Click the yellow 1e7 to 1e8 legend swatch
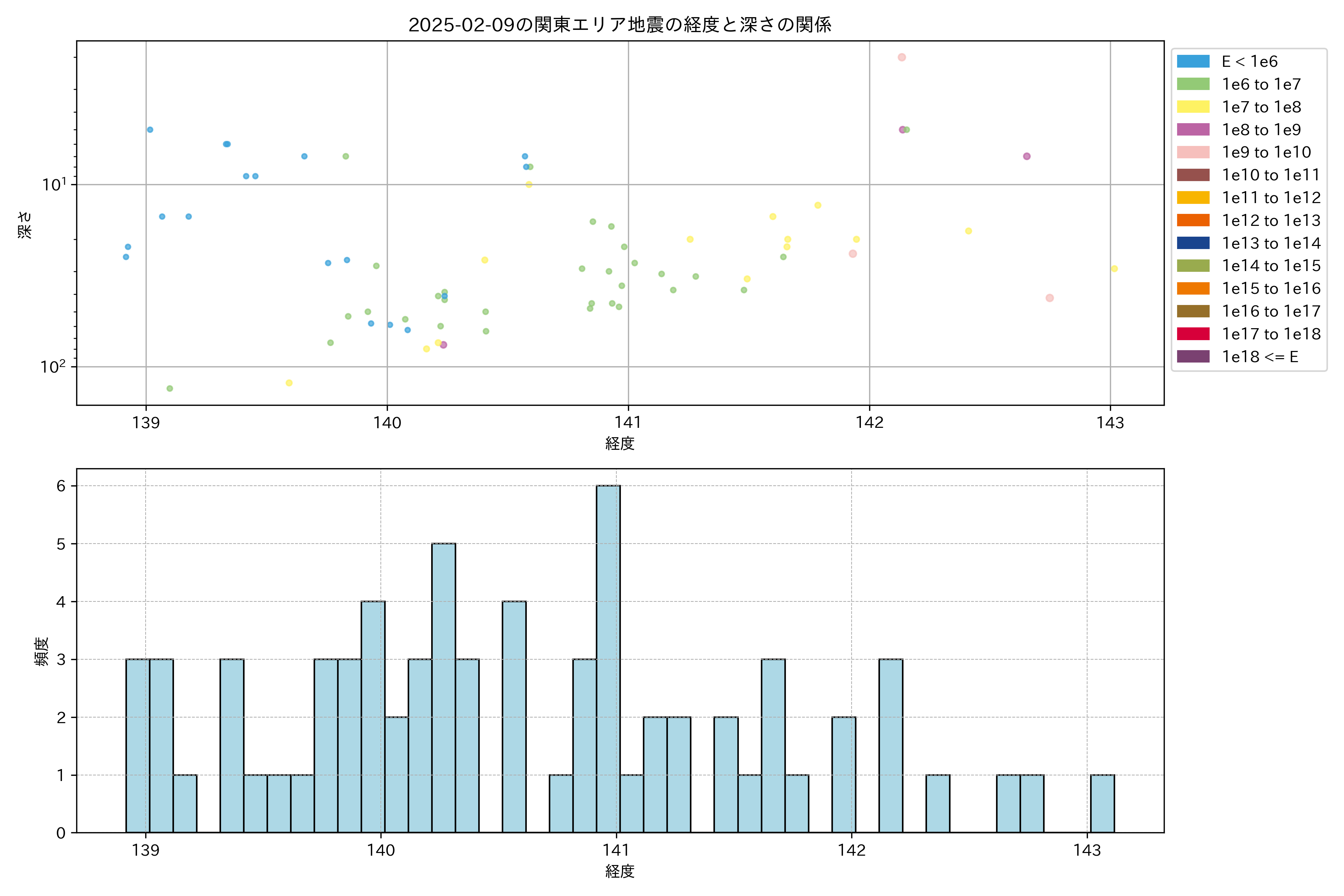The width and height of the screenshot is (1344, 896). pos(1193,107)
